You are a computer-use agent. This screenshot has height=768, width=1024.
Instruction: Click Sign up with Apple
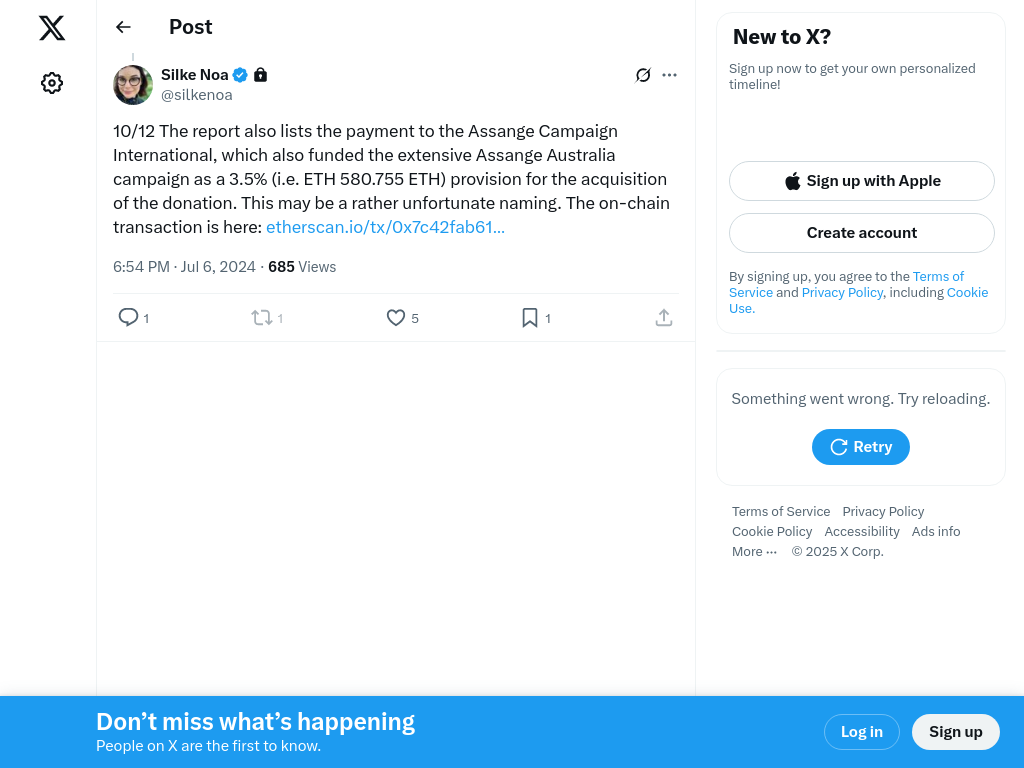861,181
